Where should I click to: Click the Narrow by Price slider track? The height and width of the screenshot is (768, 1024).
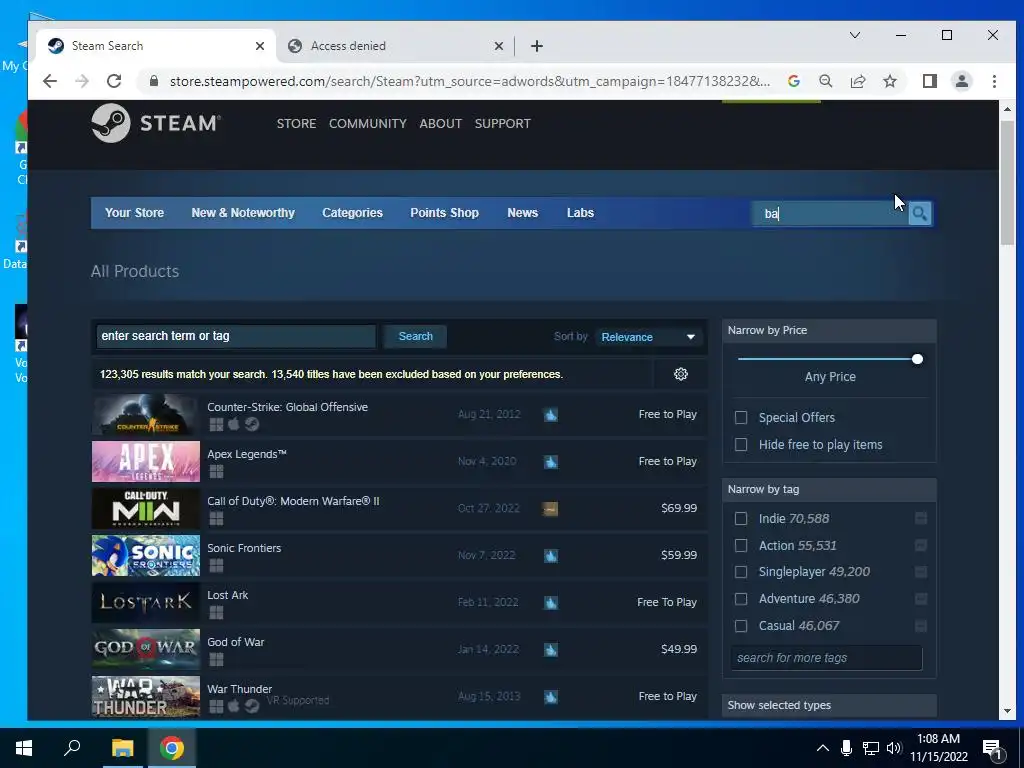[x=829, y=359]
